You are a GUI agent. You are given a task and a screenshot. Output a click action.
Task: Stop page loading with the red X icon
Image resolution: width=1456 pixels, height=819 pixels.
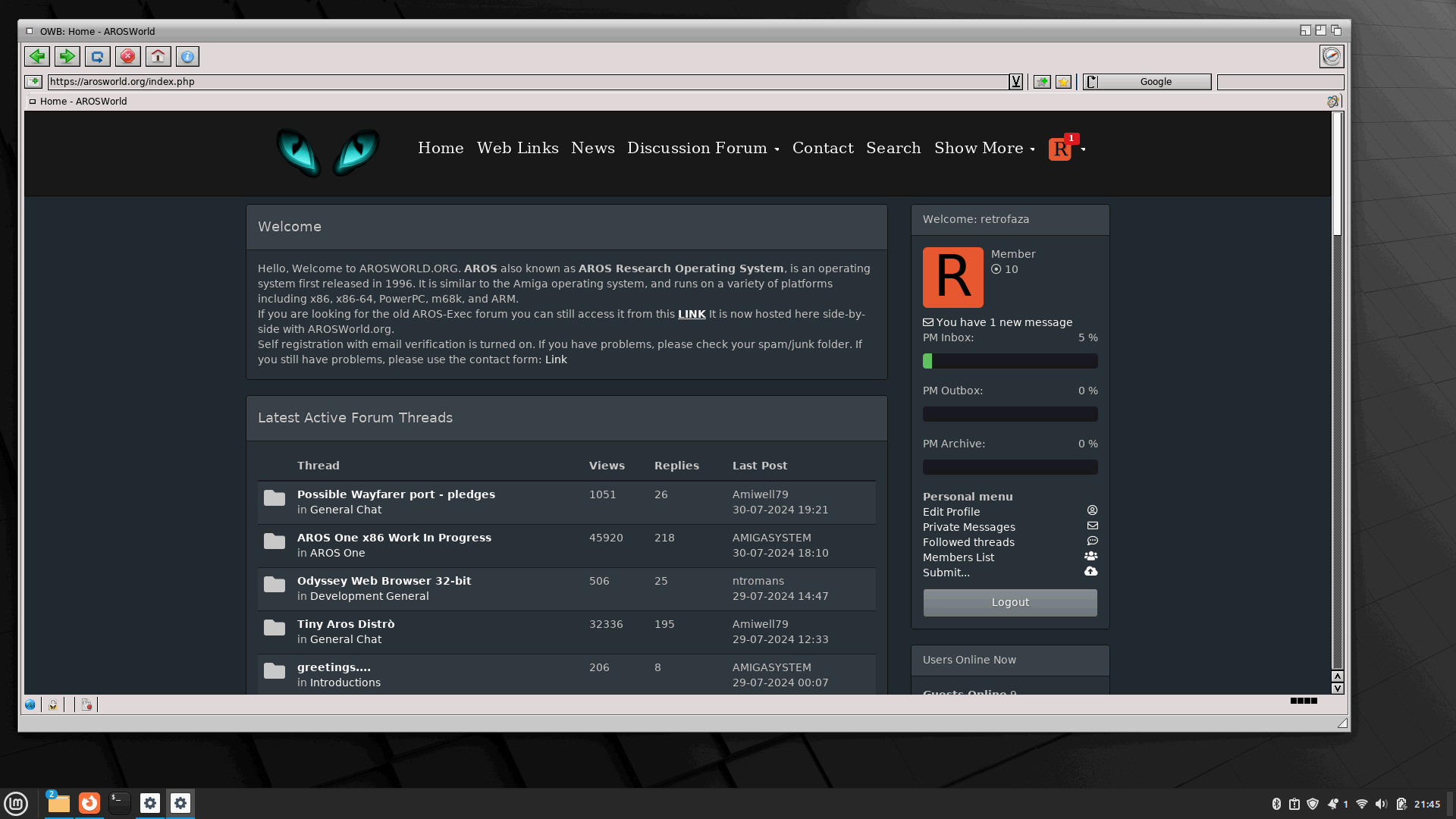pyautogui.click(x=127, y=56)
